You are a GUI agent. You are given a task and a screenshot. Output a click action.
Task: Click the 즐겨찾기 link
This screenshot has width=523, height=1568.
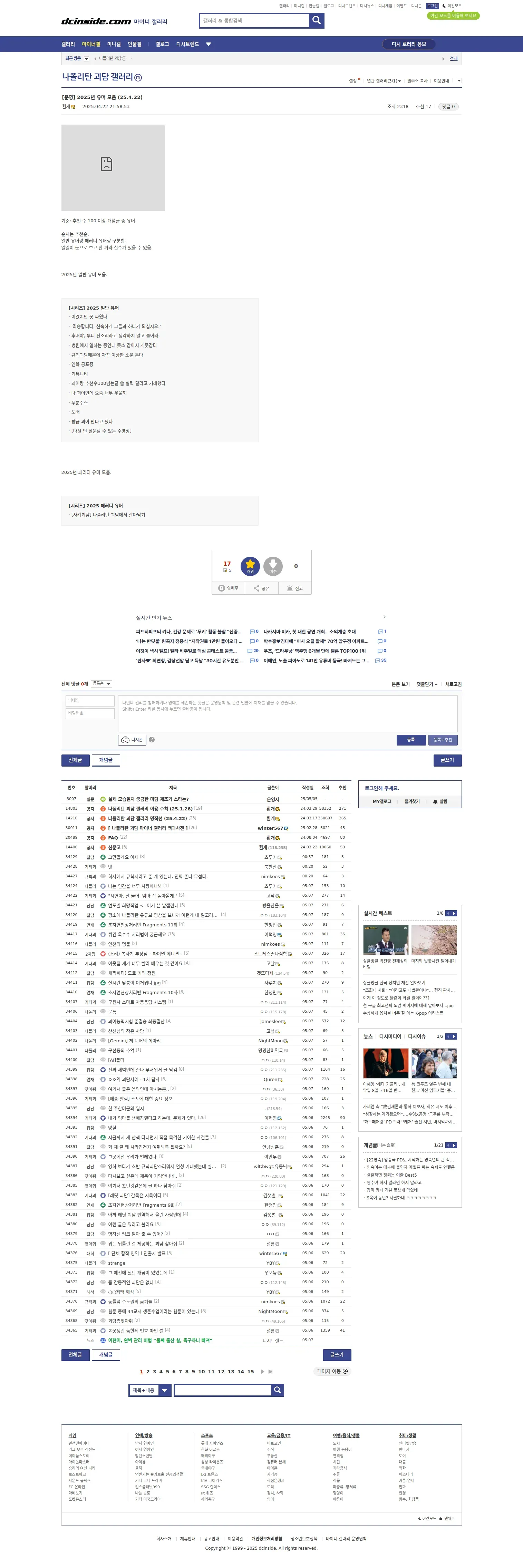point(411,801)
